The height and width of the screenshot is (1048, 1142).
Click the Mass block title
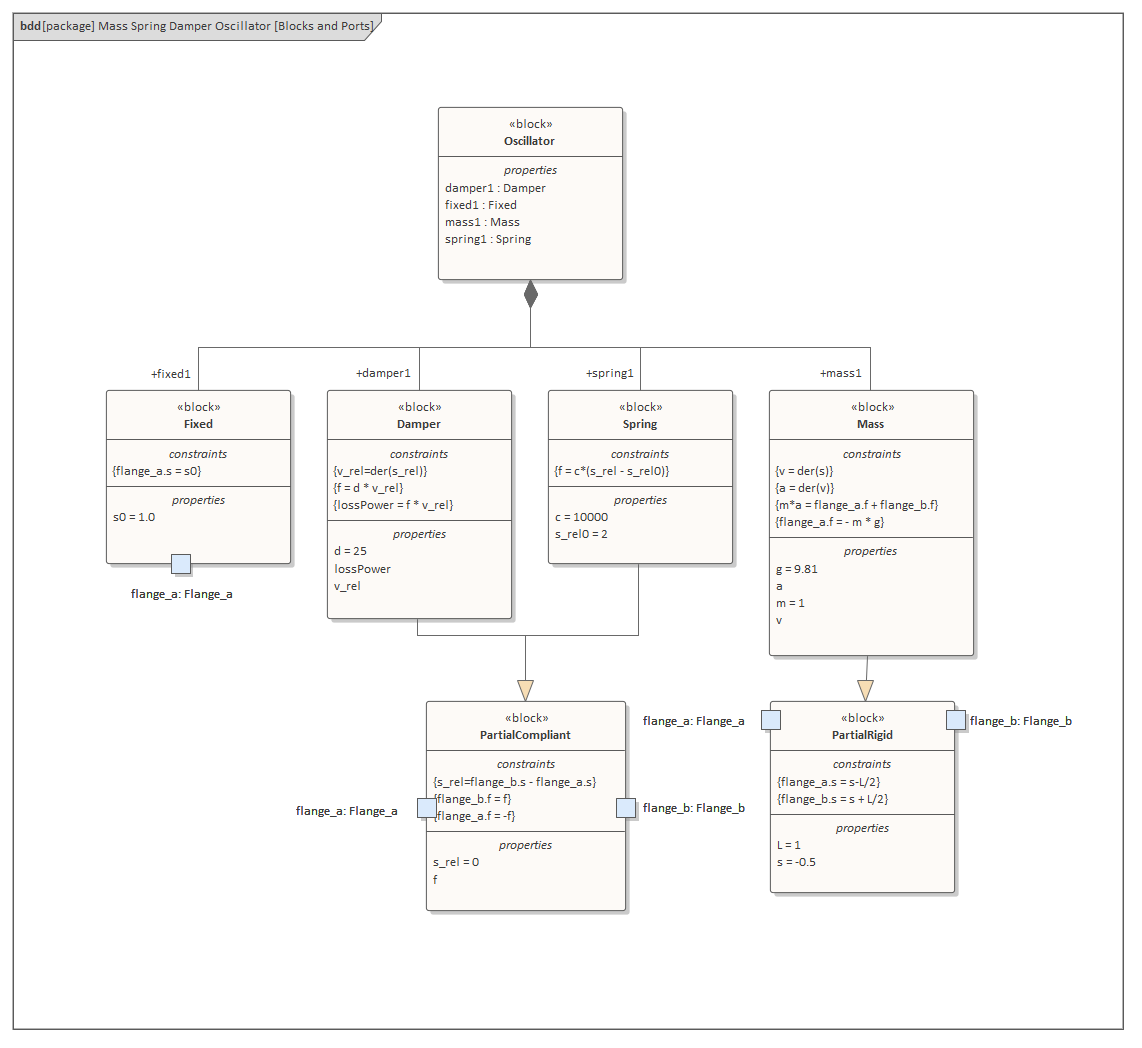870,424
